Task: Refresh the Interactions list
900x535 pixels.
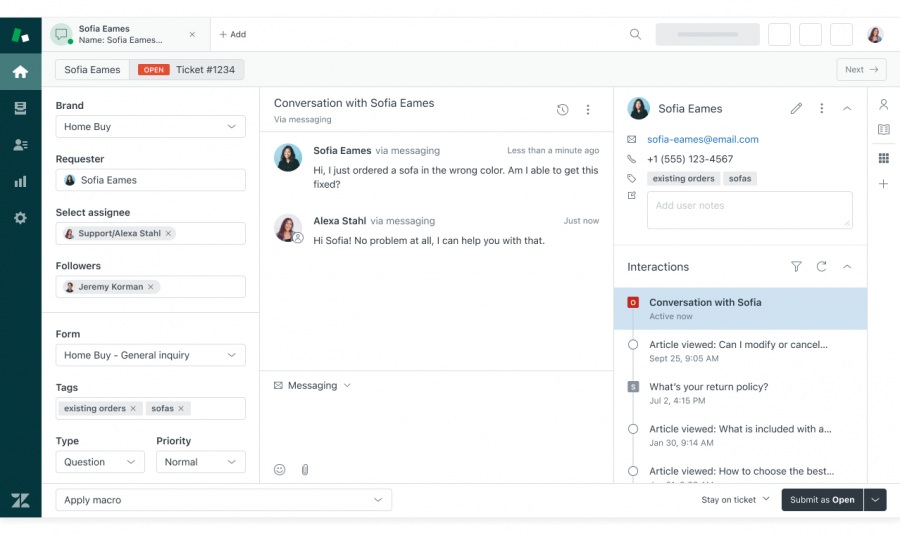Action: coord(821,267)
